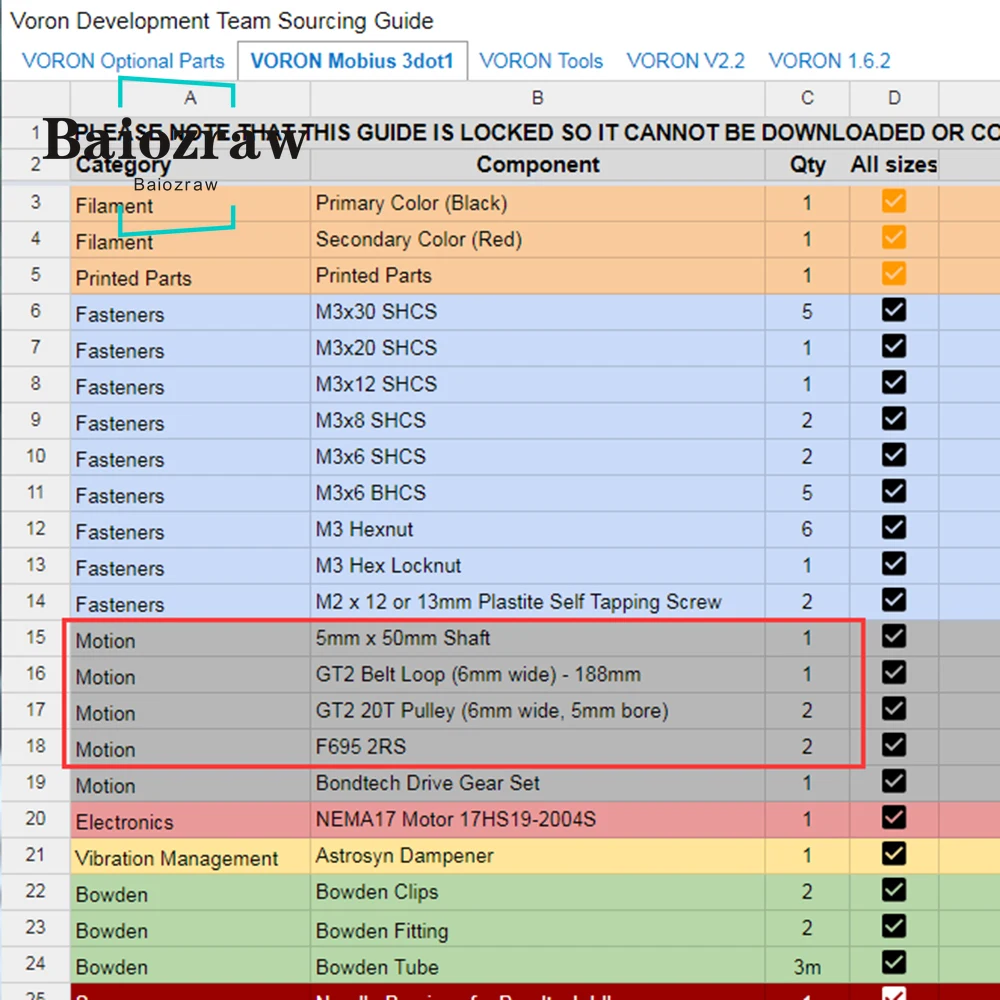Viewport: 1000px width, 1000px height.
Task: Select column A header
Action: [190, 98]
